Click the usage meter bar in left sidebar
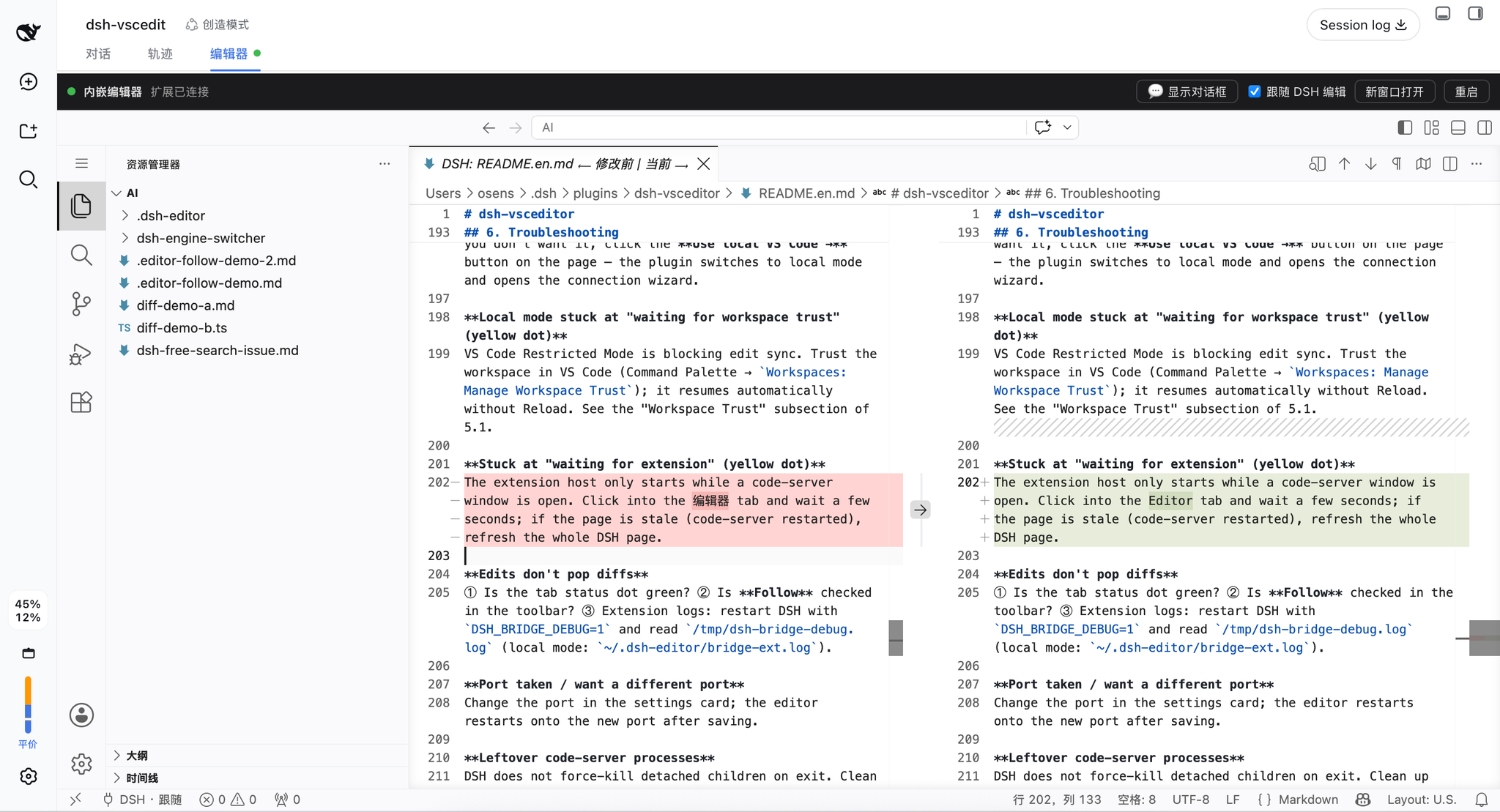 [x=28, y=704]
